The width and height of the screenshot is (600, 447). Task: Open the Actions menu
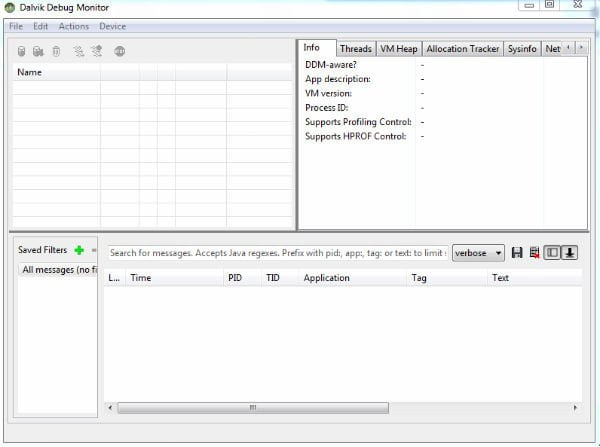click(73, 26)
